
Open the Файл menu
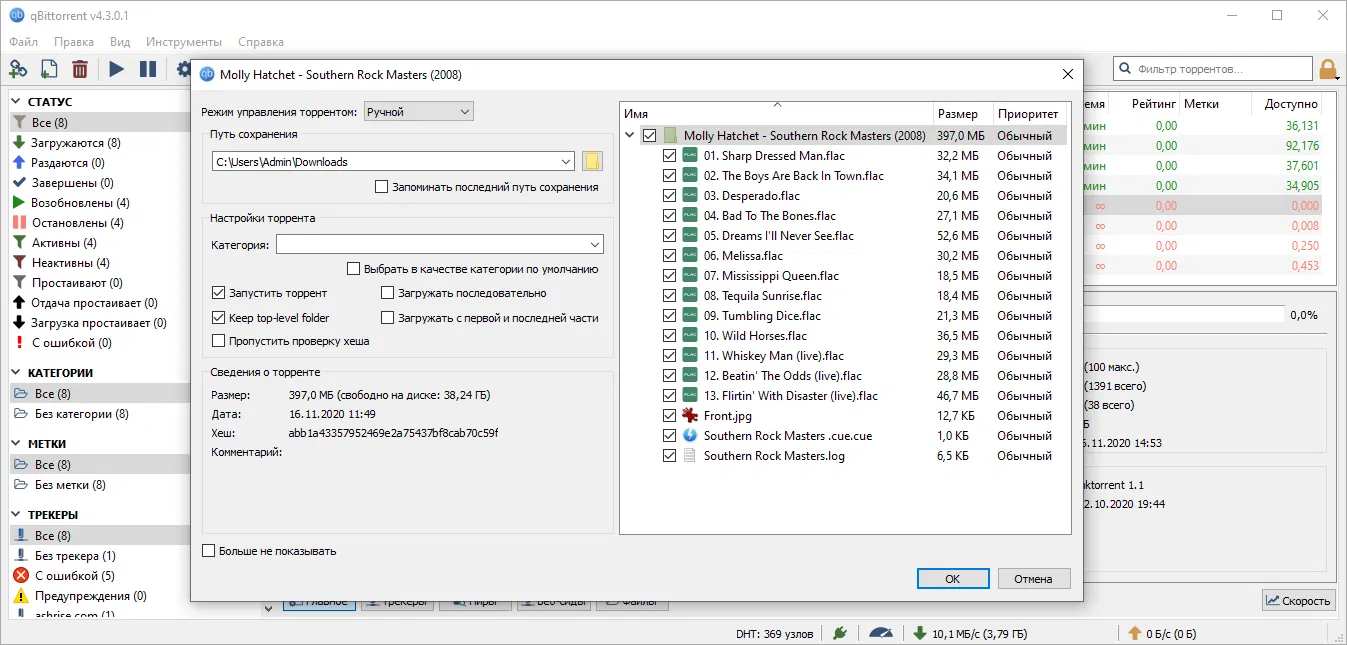(24, 42)
